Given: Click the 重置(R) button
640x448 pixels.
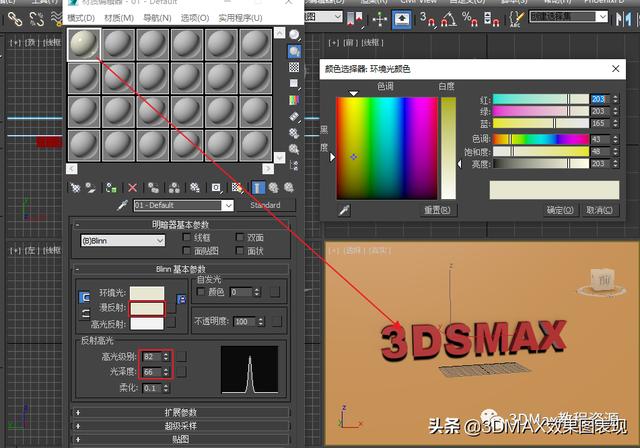Looking at the screenshot, I should [x=439, y=210].
